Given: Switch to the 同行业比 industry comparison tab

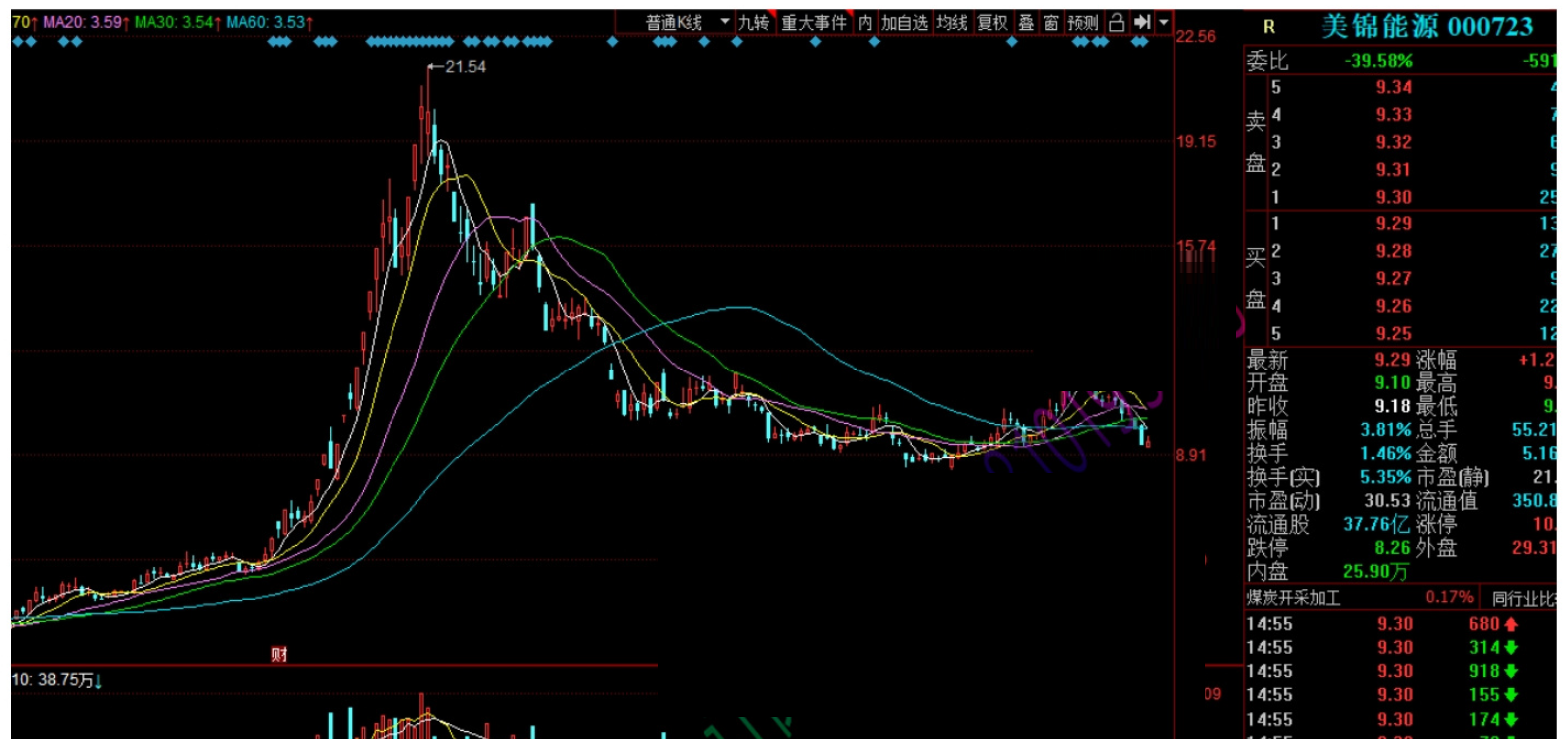Looking at the screenshot, I should (x=1523, y=598).
